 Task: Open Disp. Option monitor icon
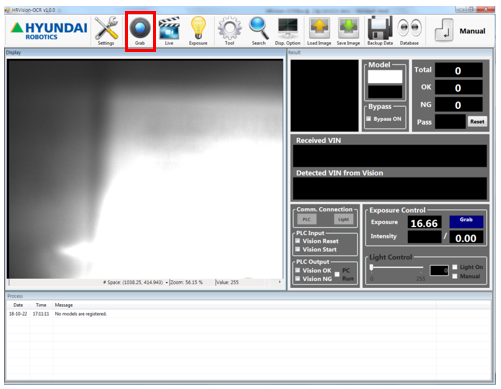(288, 29)
